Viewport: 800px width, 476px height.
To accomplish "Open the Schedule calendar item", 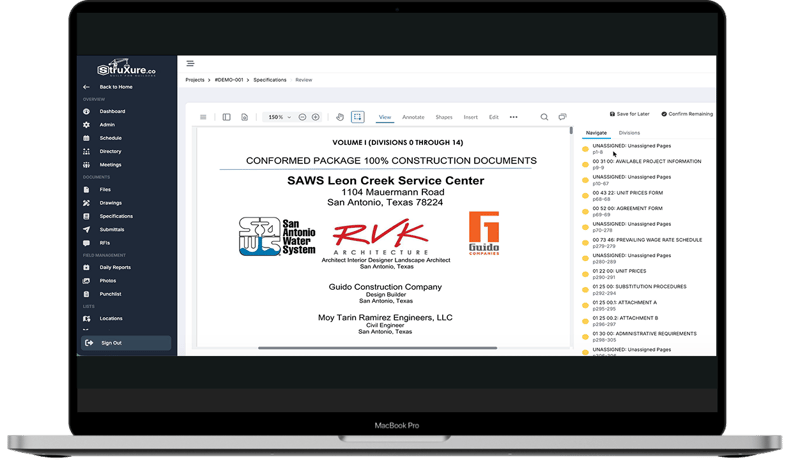I will 103,138.
